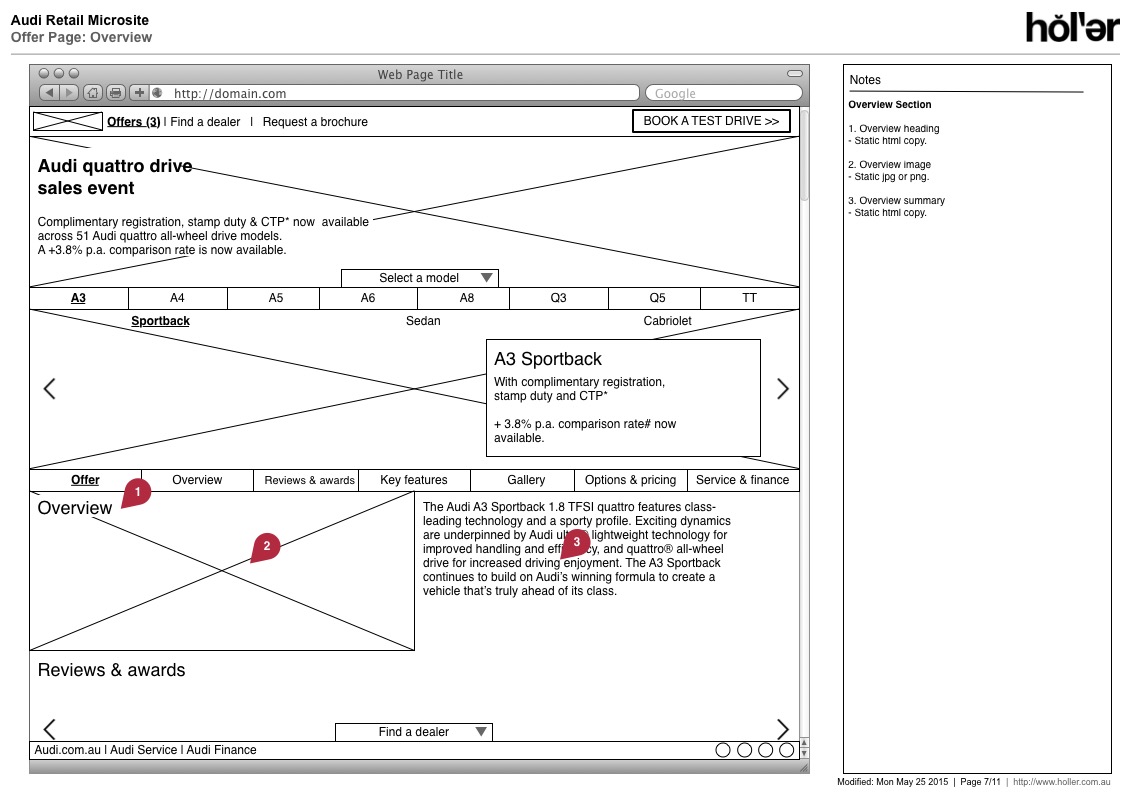Click the toolbar pill button in title bar
1132x806 pixels.
click(795, 73)
